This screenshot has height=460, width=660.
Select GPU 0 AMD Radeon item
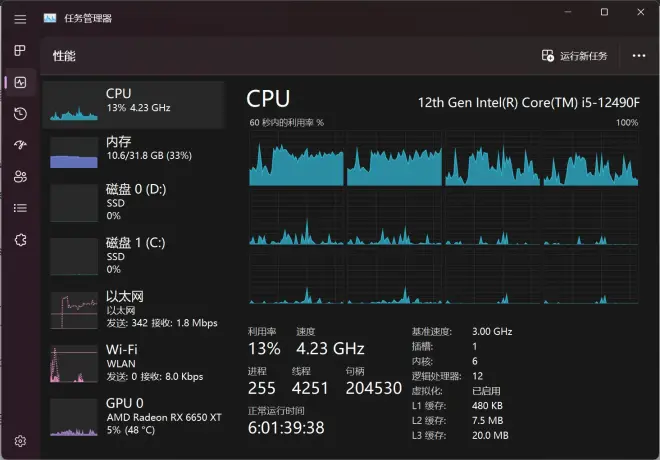[133, 416]
